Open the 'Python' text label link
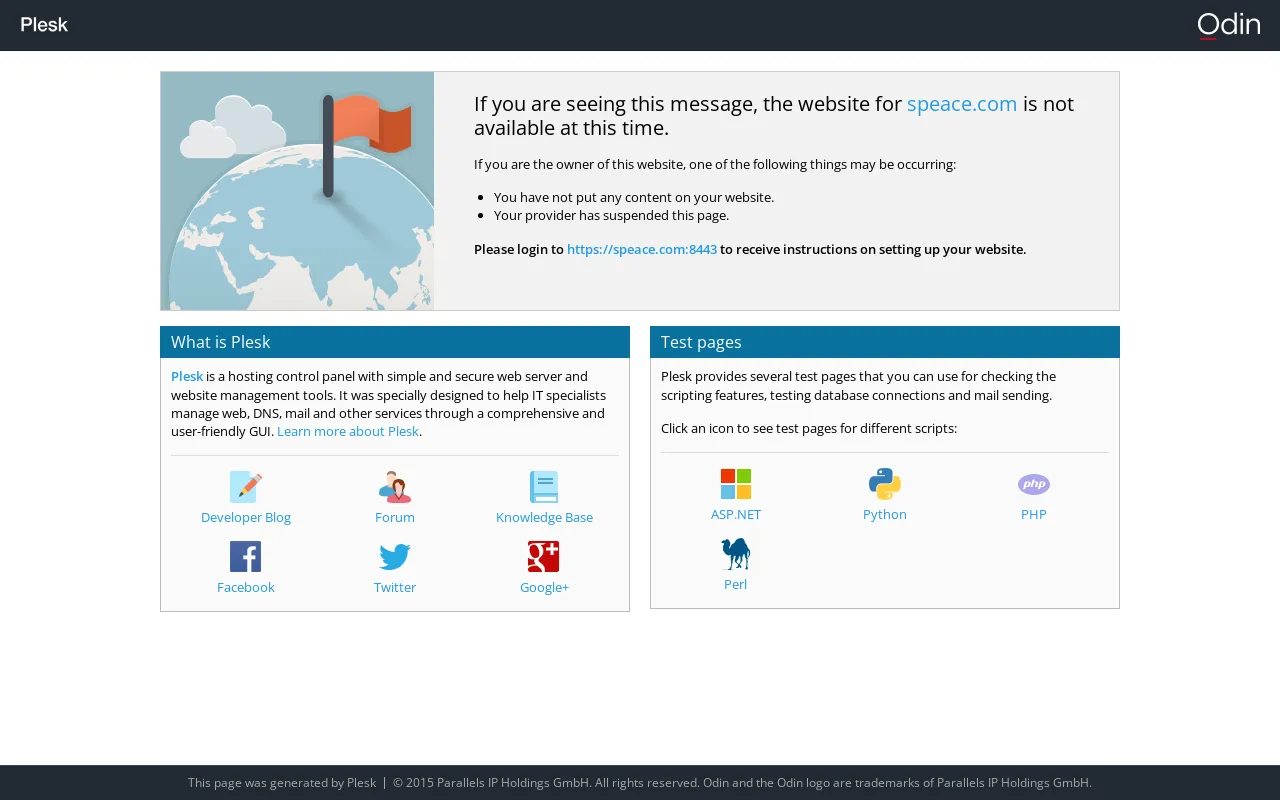The image size is (1280, 800). 885,515
